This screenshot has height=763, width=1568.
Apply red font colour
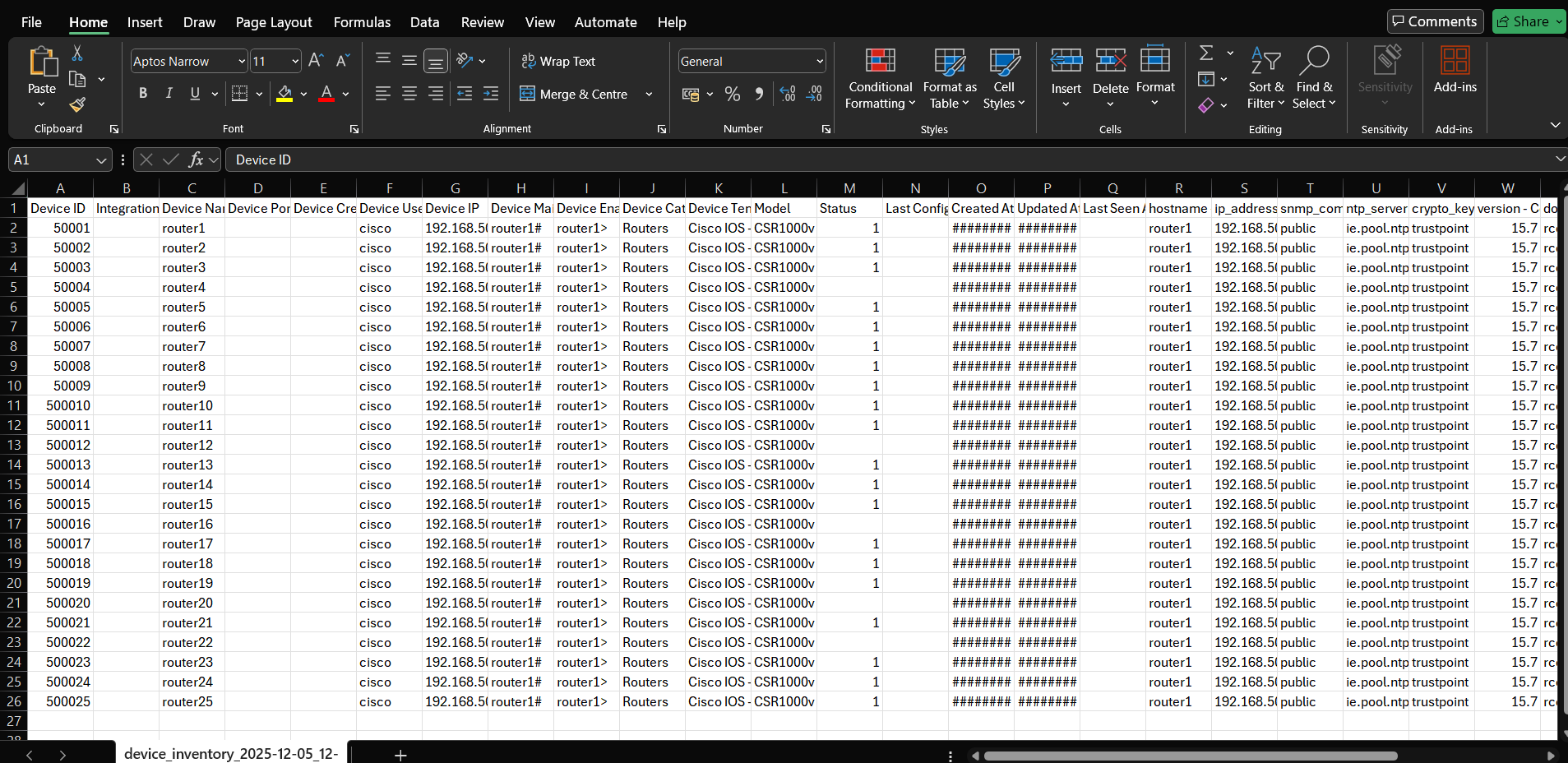(326, 94)
